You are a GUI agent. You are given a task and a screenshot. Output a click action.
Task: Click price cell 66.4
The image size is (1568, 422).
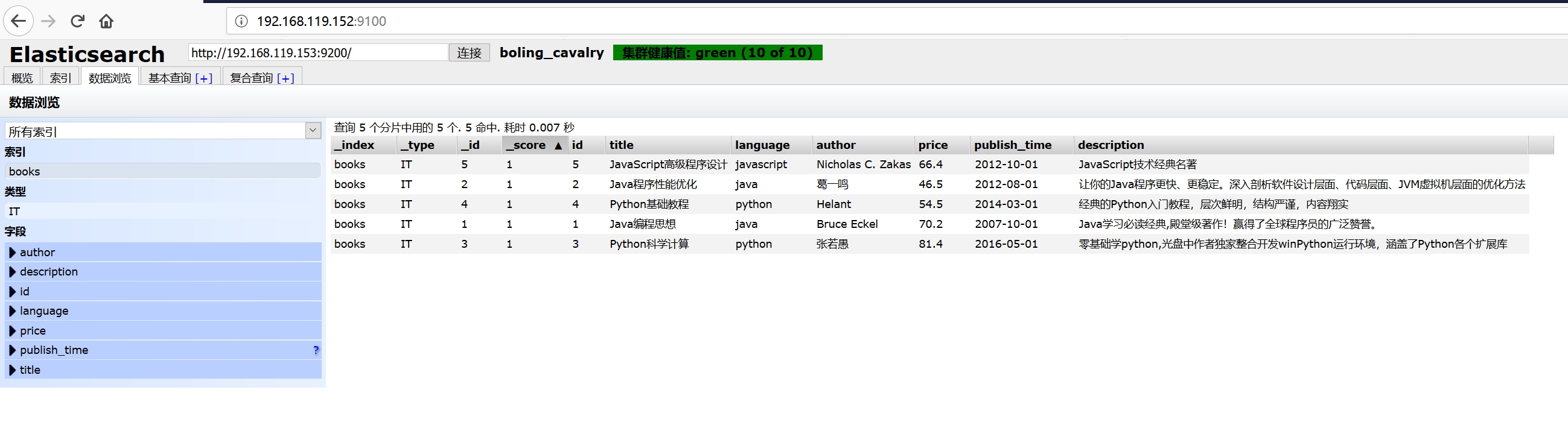point(931,164)
